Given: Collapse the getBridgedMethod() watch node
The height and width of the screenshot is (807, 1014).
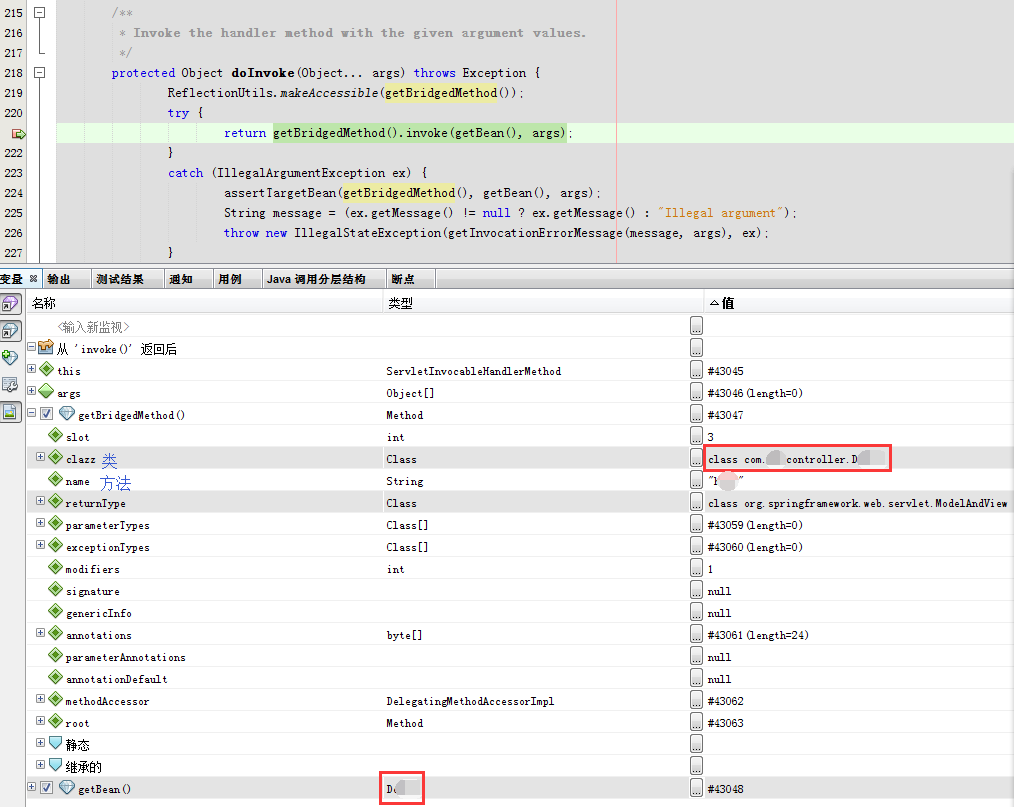Looking at the screenshot, I should 31,413.
